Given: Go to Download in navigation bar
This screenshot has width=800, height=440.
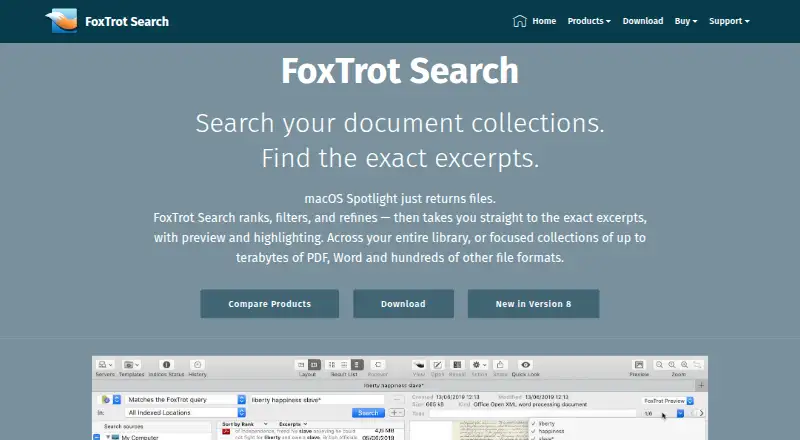Looking at the screenshot, I should click(x=643, y=21).
